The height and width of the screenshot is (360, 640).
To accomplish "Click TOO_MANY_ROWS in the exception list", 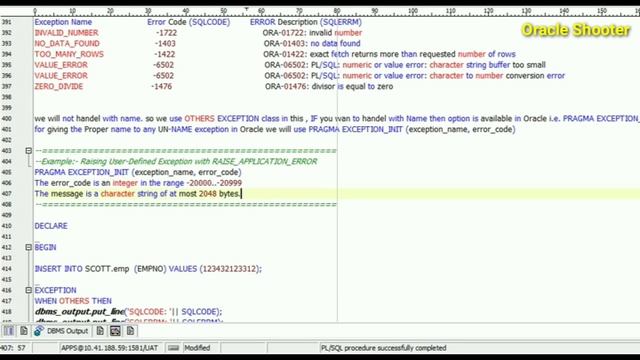I will (x=69, y=54).
